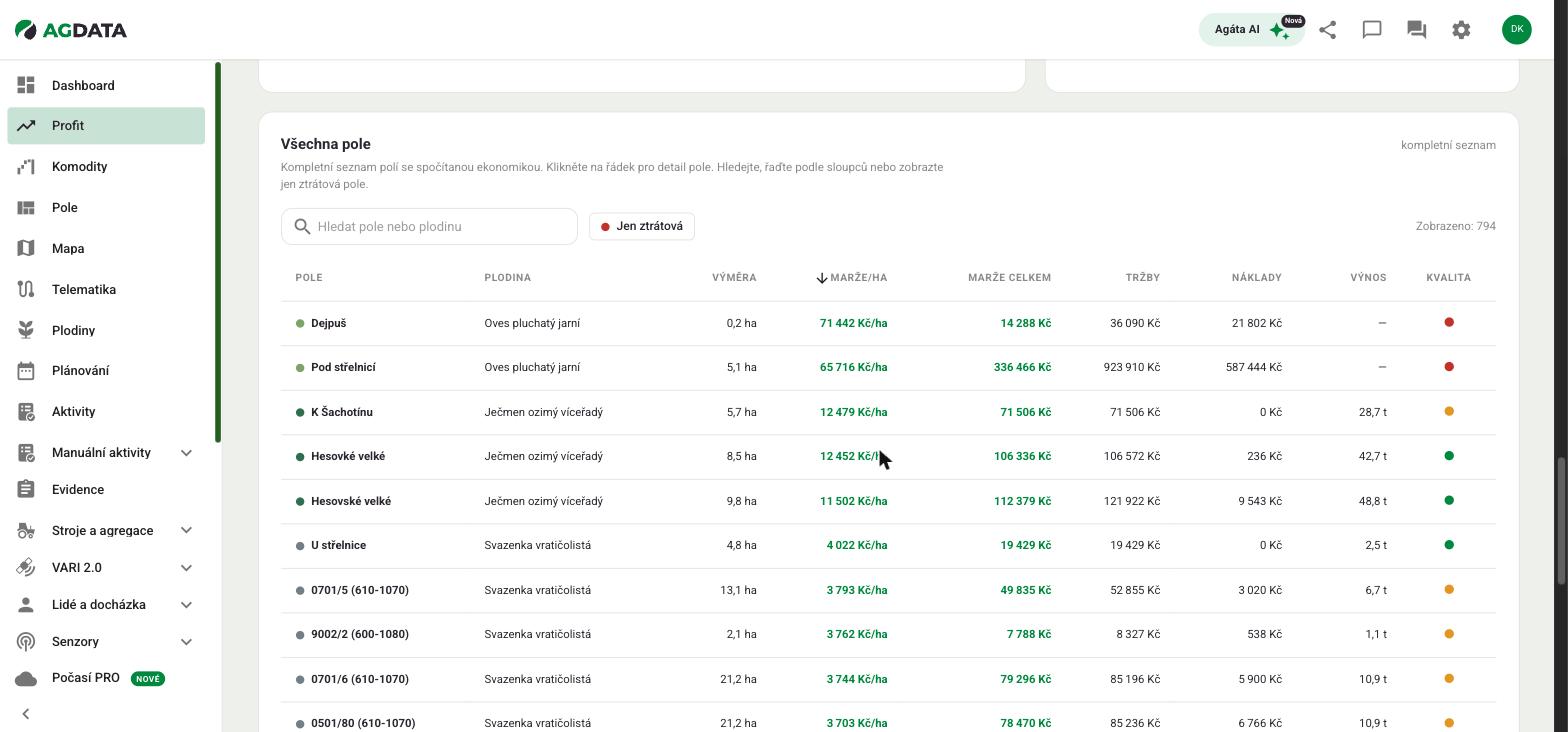Open the double chat bubbles icon
The width and height of the screenshot is (1568, 732).
pos(1416,30)
